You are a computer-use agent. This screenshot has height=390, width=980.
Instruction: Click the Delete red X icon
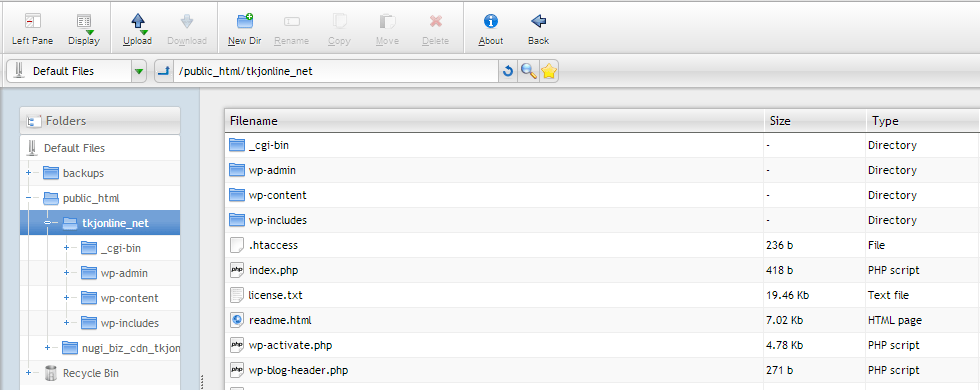point(436,22)
